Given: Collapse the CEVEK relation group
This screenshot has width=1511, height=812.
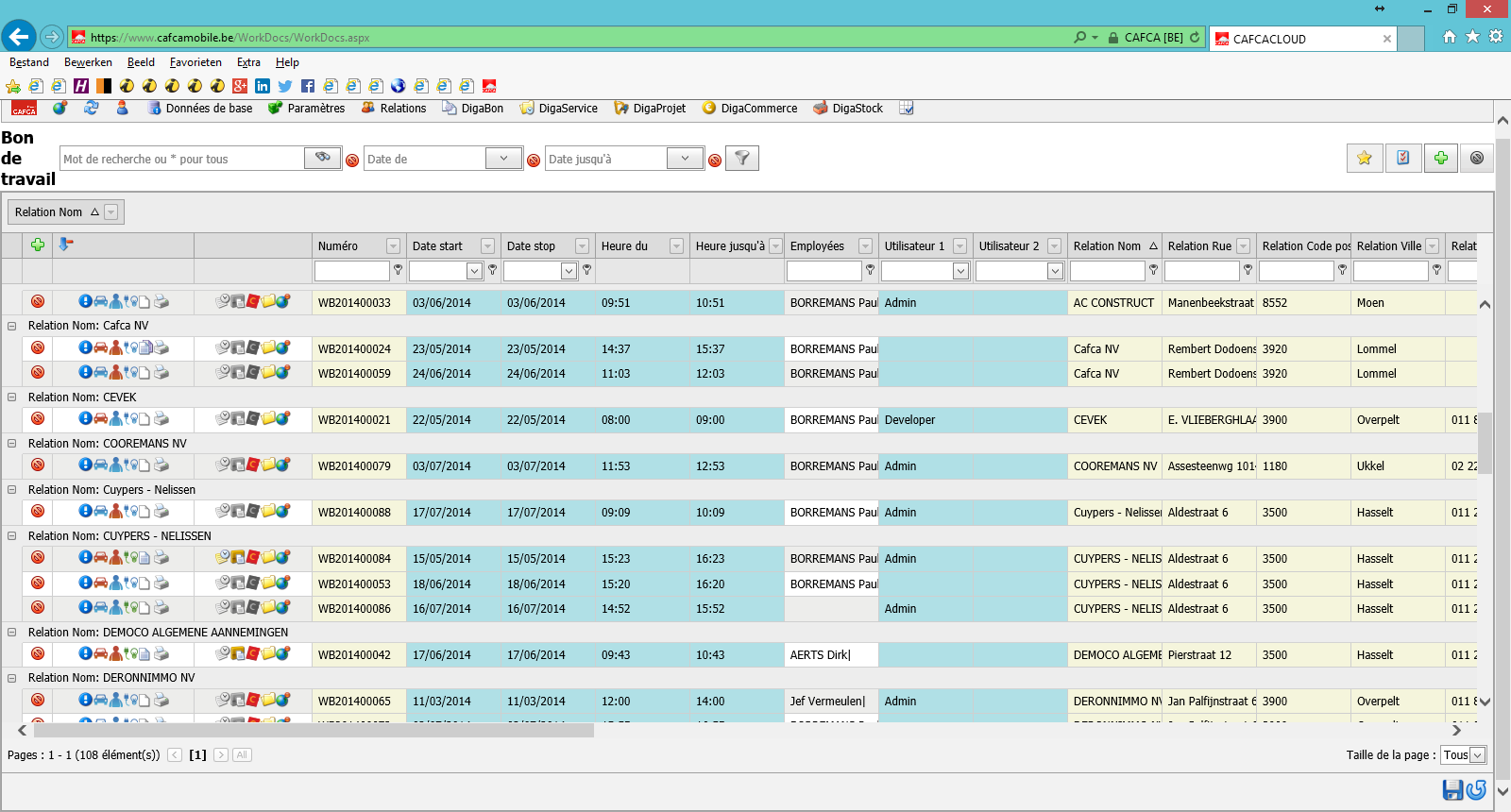Looking at the screenshot, I should coord(12,398).
